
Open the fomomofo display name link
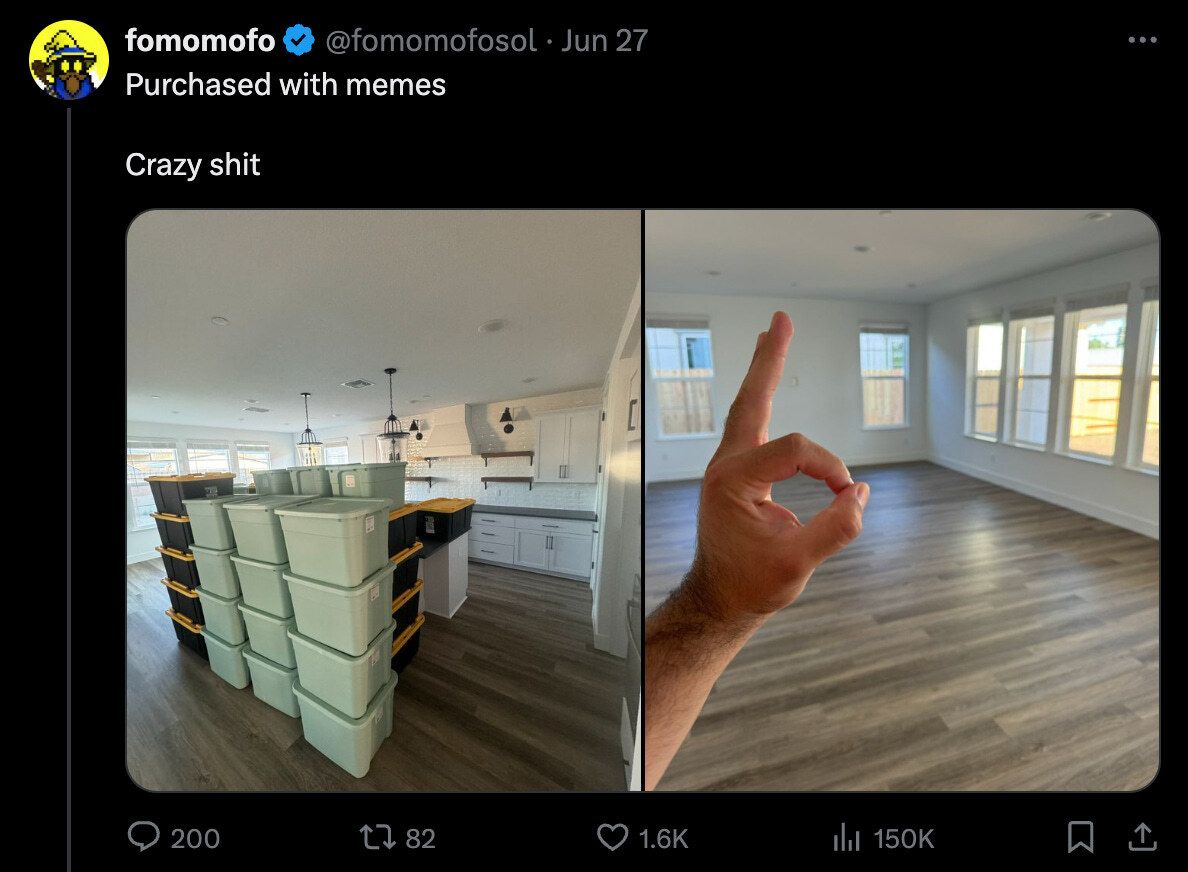pos(200,40)
